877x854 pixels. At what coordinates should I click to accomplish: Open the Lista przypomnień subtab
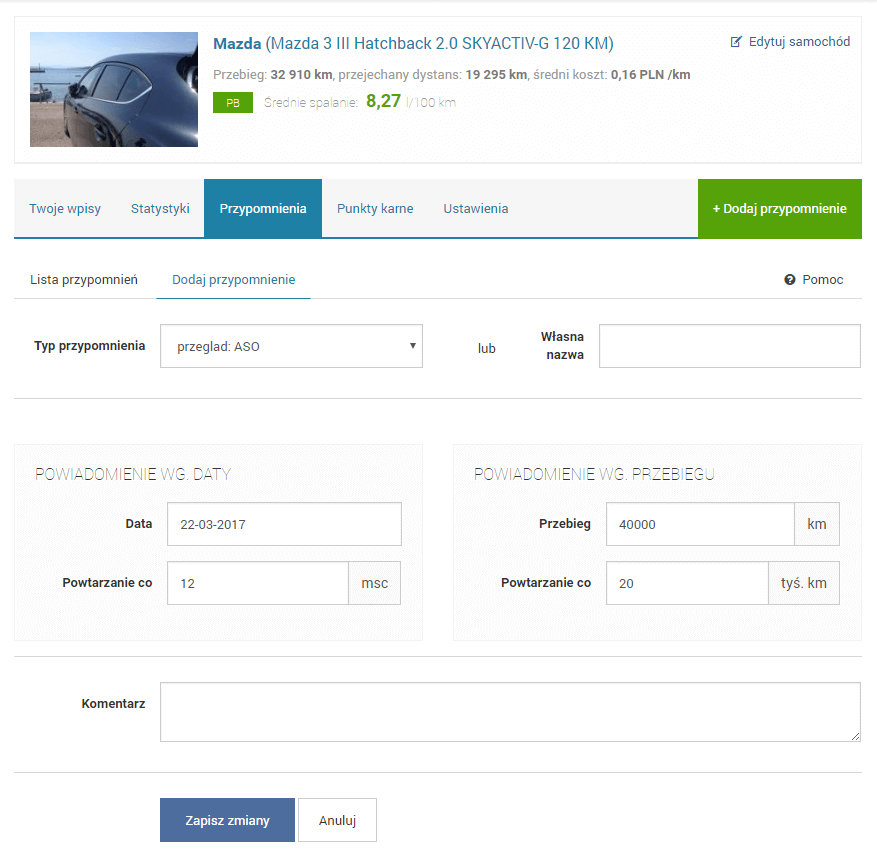(84, 280)
